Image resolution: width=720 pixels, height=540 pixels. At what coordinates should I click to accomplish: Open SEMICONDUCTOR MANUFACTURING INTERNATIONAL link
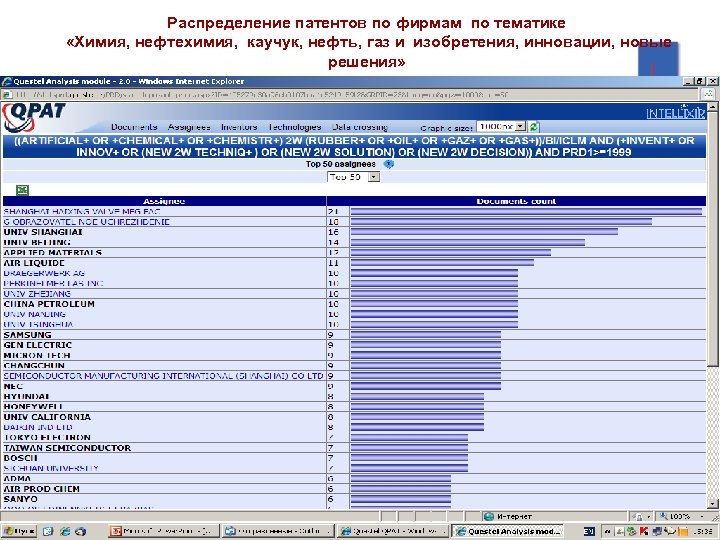[x=163, y=376]
